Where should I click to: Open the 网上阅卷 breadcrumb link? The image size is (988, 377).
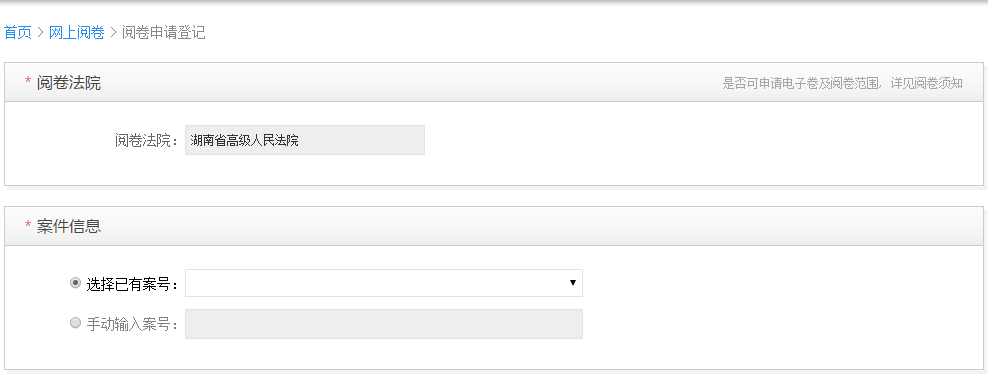pos(77,33)
